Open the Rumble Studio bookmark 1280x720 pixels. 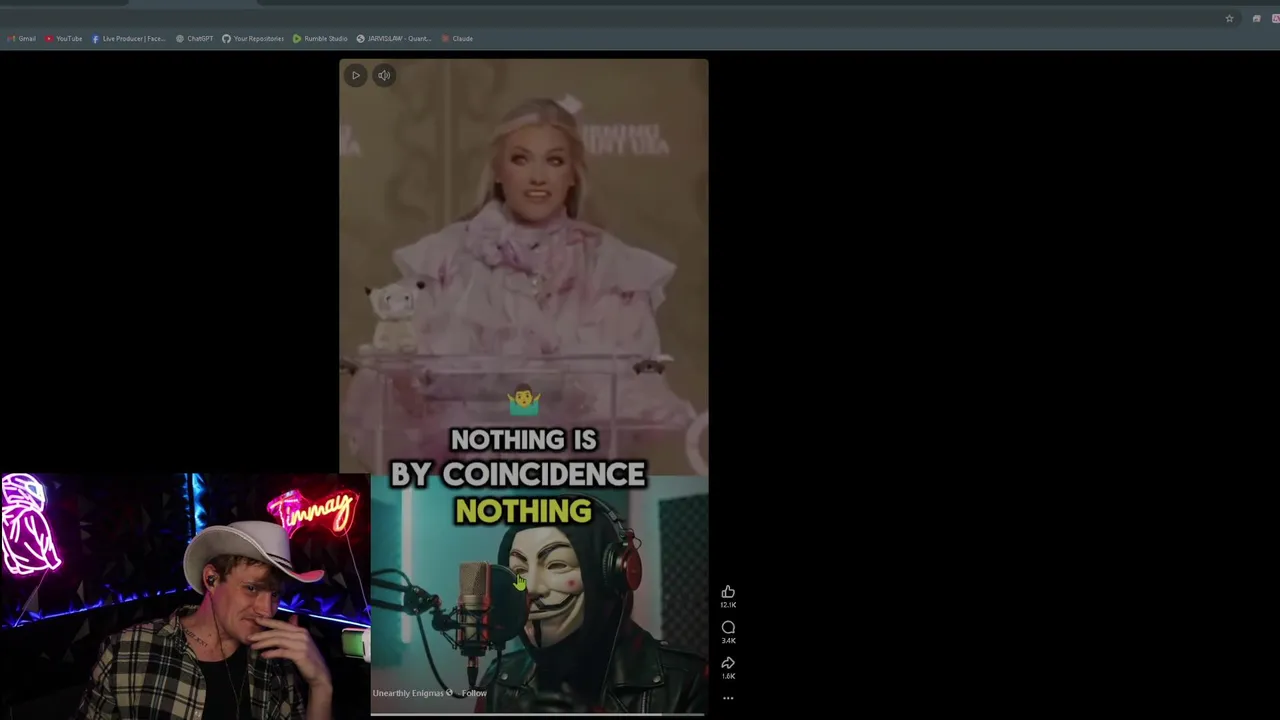coord(320,38)
